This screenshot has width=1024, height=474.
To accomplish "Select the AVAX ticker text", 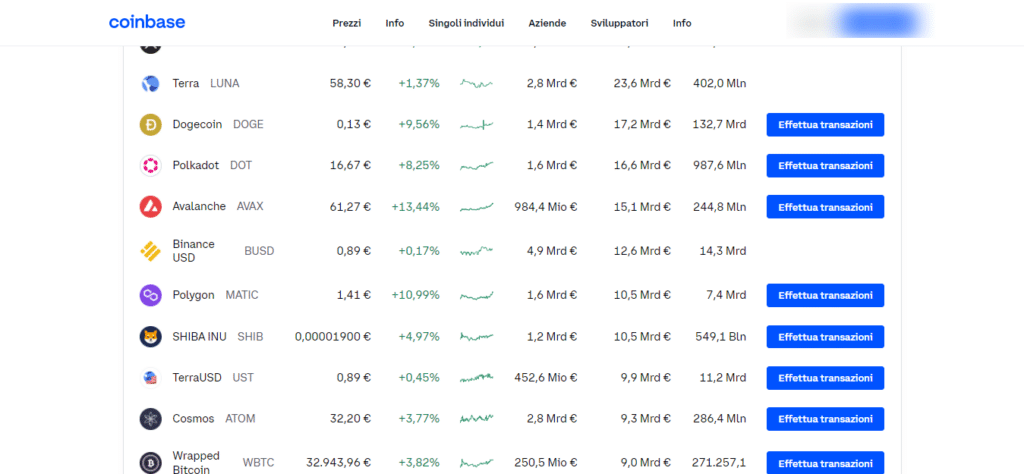I will 250,206.
